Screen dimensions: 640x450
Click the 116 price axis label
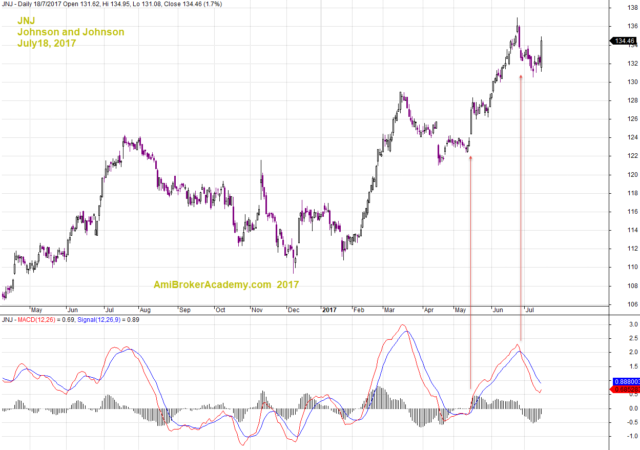click(x=632, y=212)
